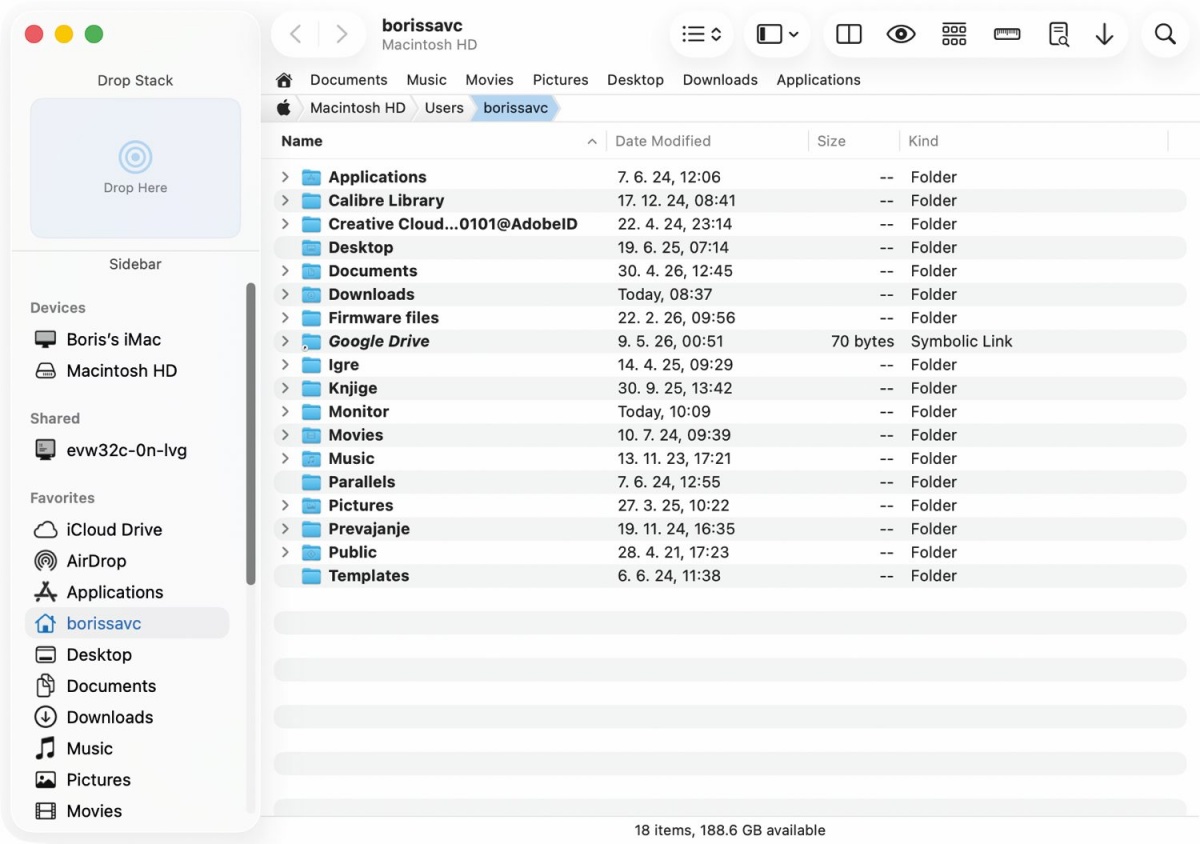Click the downward arrow toolbar icon
Viewport: 1200px width, 844px height.
click(x=1104, y=35)
